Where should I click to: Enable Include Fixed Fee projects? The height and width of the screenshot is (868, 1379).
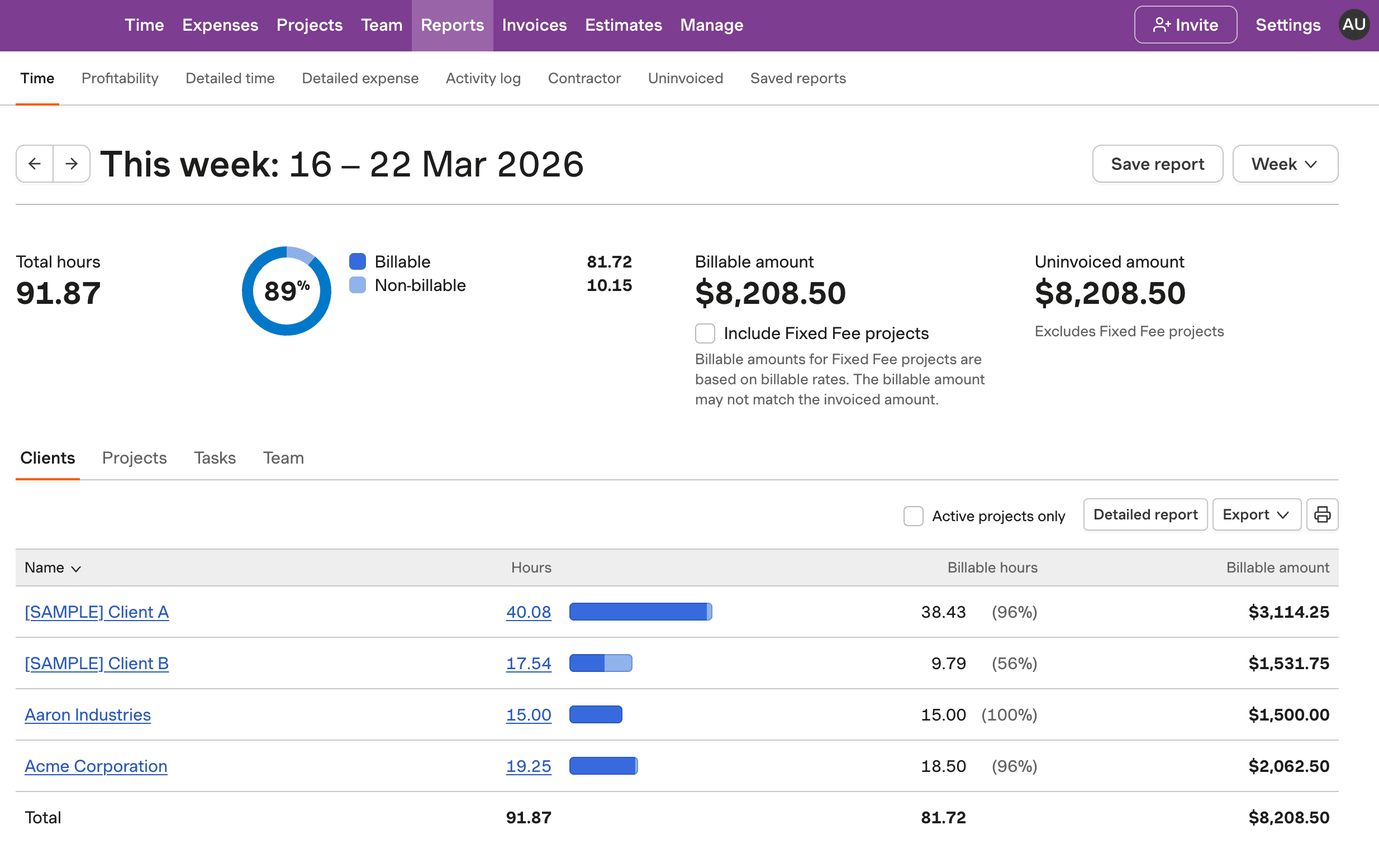click(x=705, y=333)
